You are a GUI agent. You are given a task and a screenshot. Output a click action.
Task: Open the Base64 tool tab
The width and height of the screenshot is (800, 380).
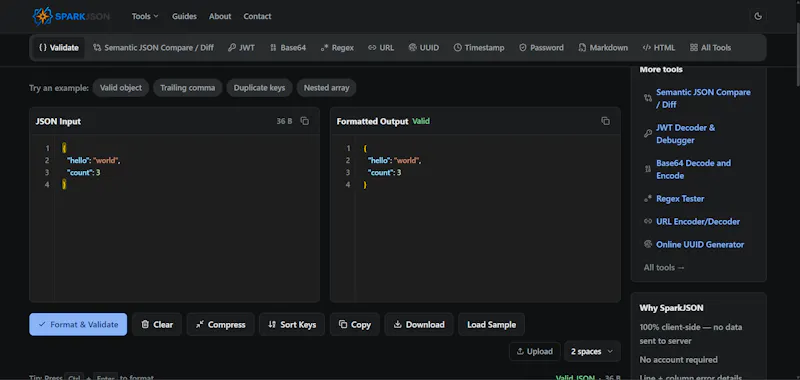click(288, 48)
